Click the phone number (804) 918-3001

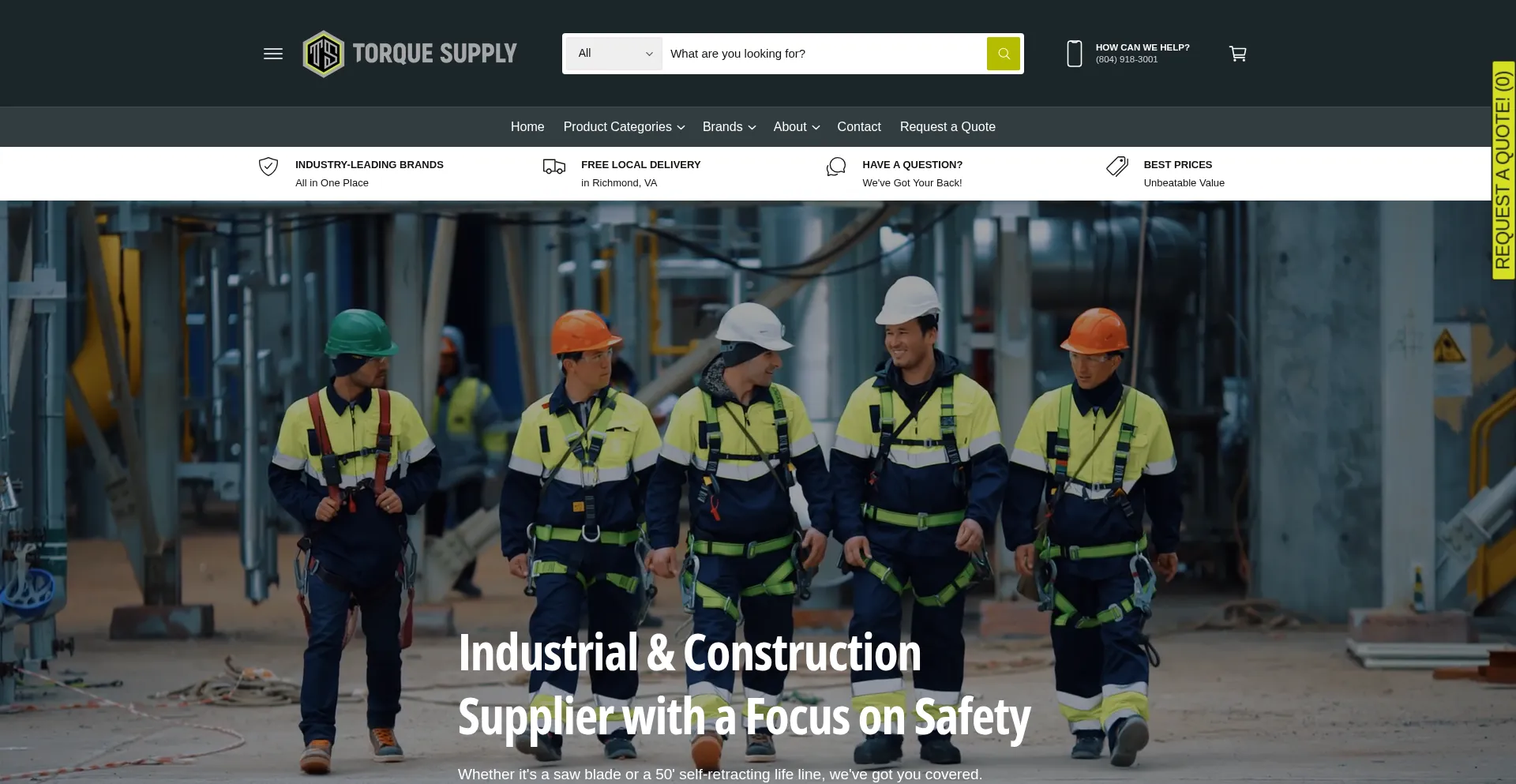(1127, 60)
